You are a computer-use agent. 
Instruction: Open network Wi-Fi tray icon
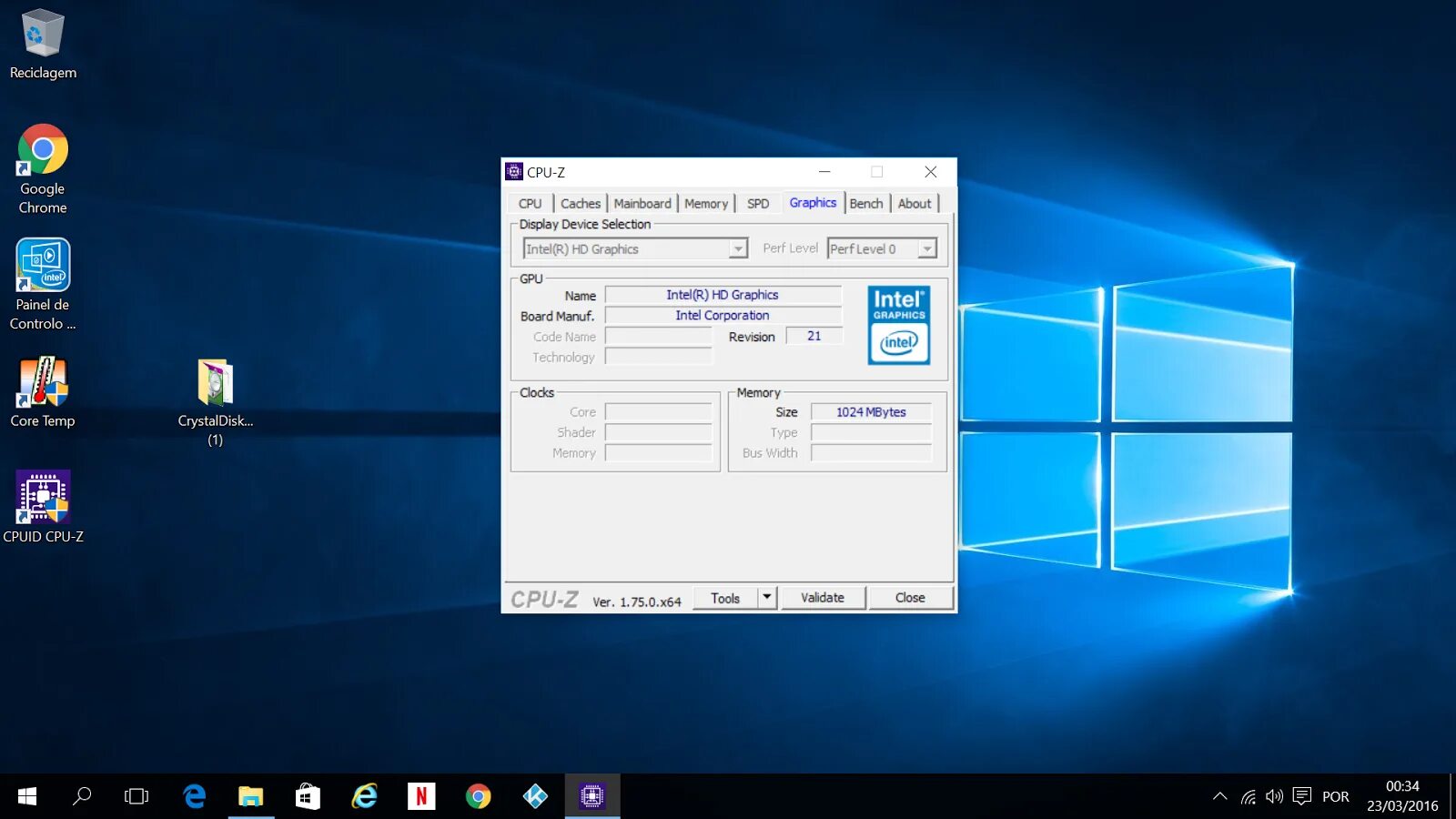point(1248,796)
